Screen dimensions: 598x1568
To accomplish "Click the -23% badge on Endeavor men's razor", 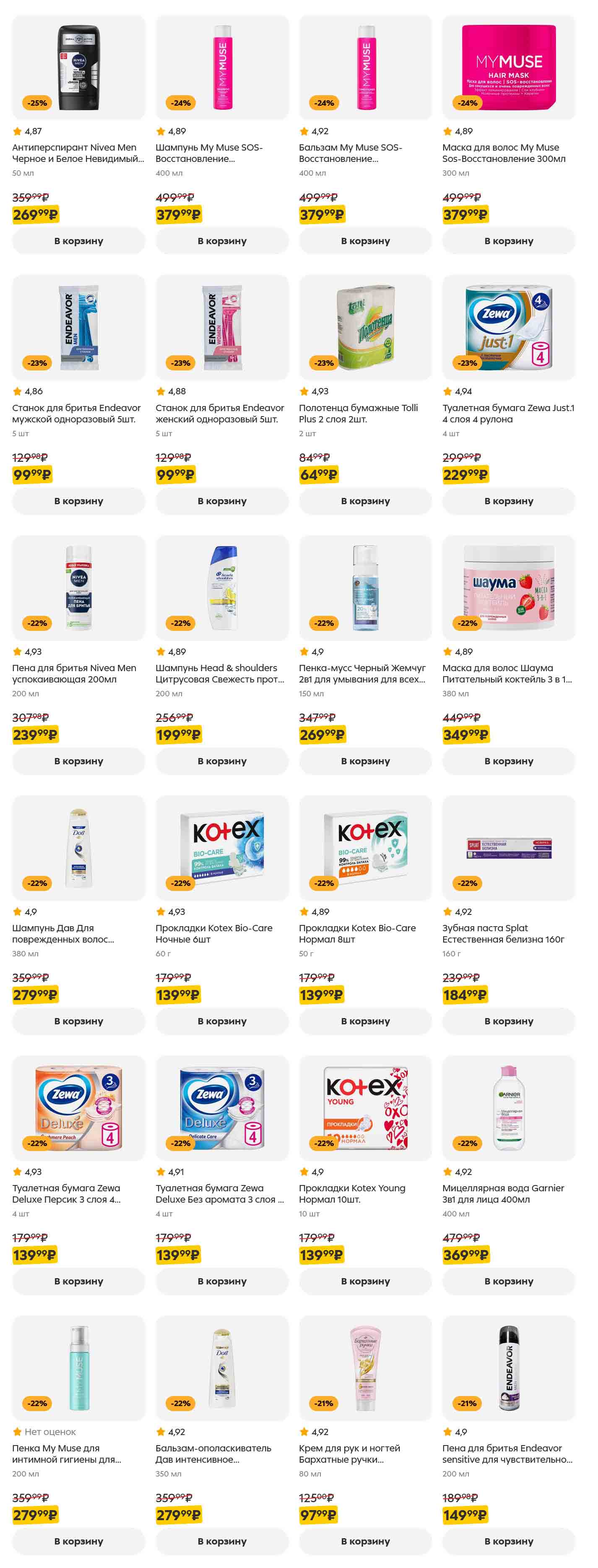I will coord(37,363).
